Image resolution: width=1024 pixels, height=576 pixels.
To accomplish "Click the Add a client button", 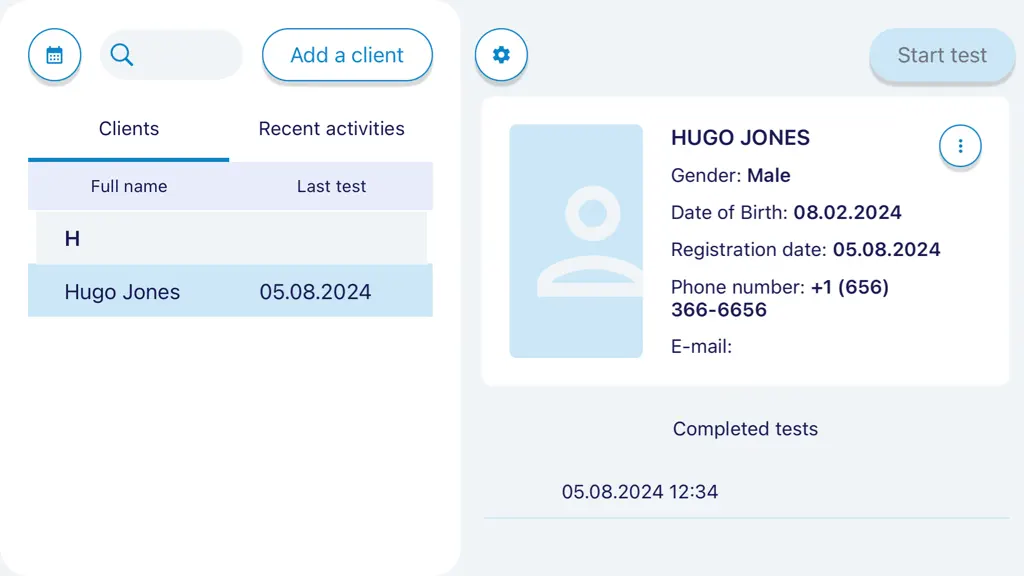I will (x=347, y=55).
